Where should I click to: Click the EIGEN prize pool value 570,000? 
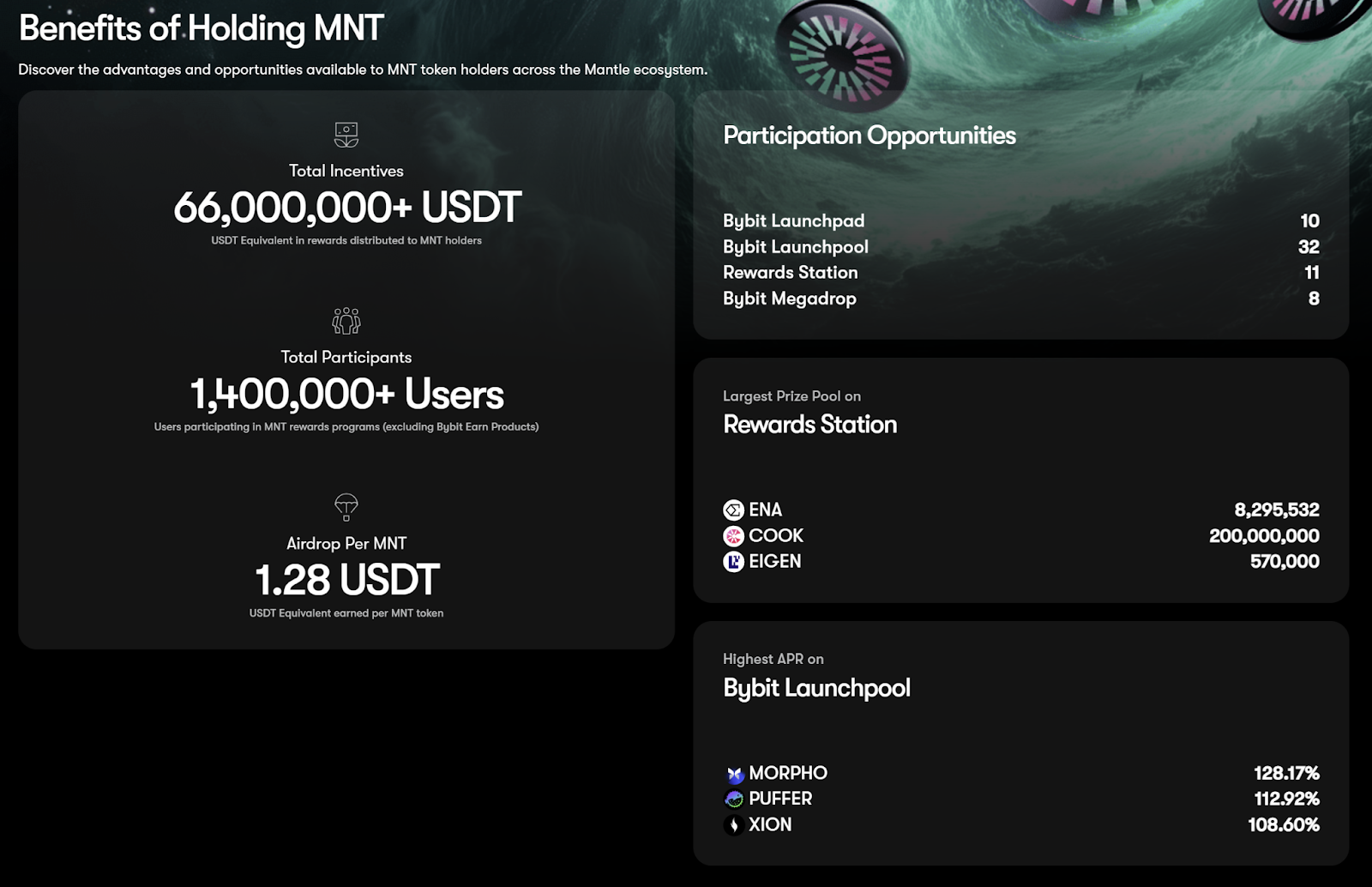[1285, 562]
